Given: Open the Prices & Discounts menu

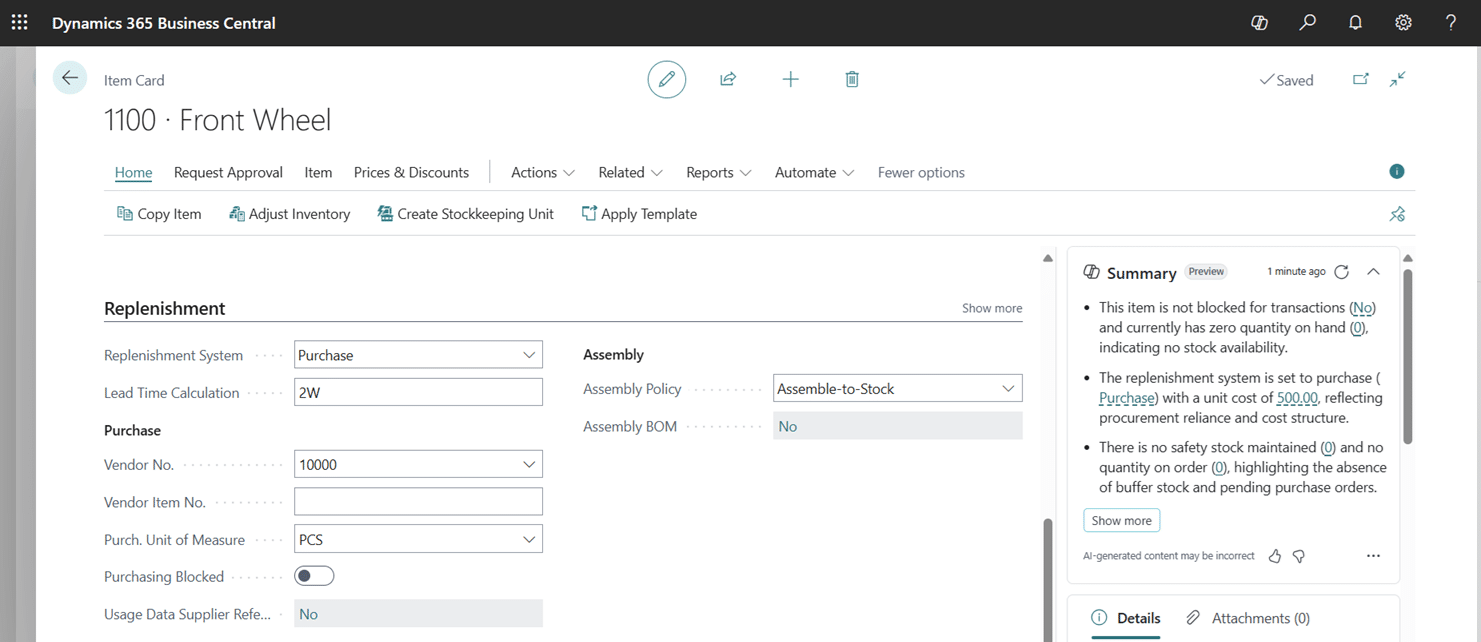Looking at the screenshot, I should click(411, 172).
